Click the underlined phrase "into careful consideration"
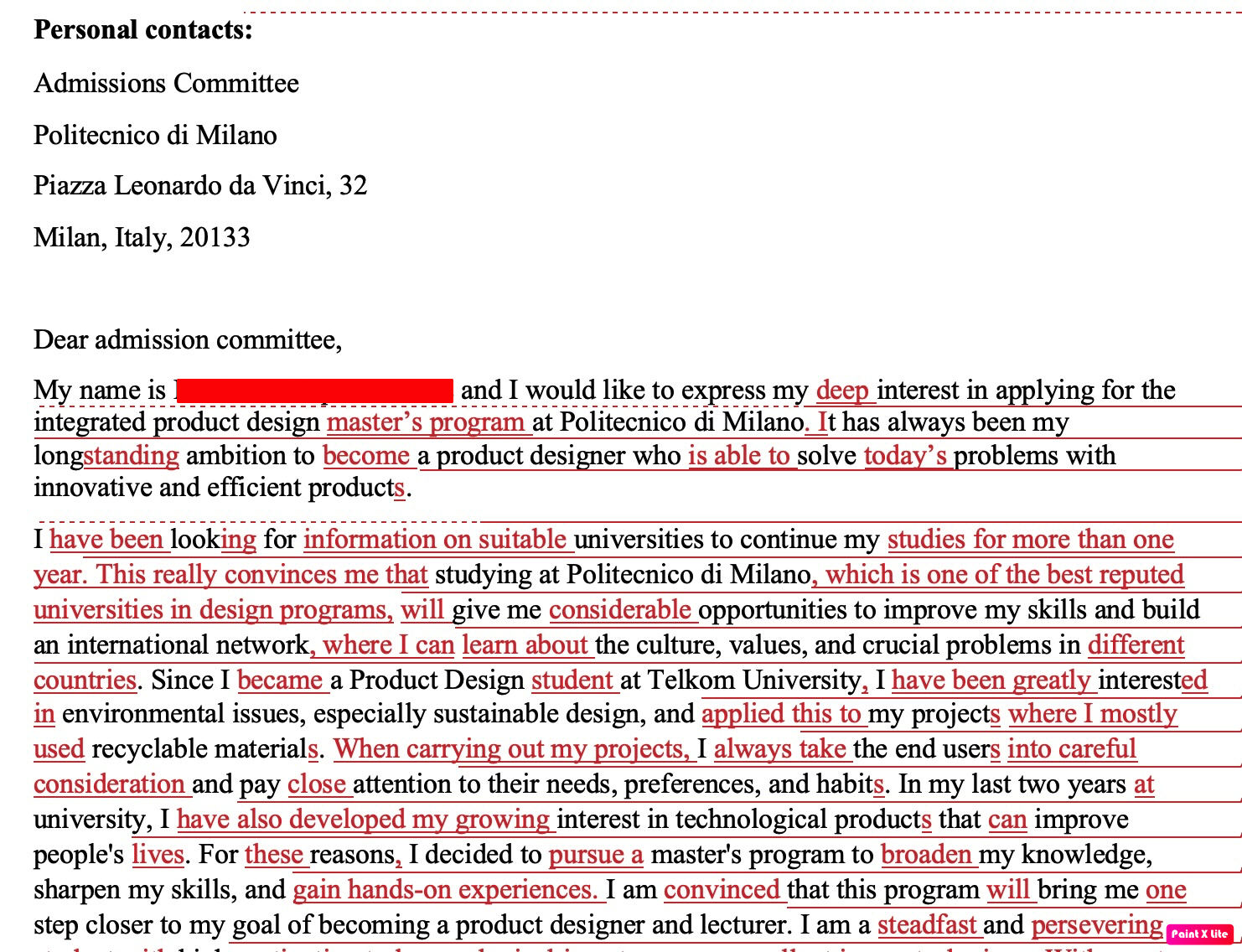Viewport: 1242px width, 952px height. point(1071,748)
